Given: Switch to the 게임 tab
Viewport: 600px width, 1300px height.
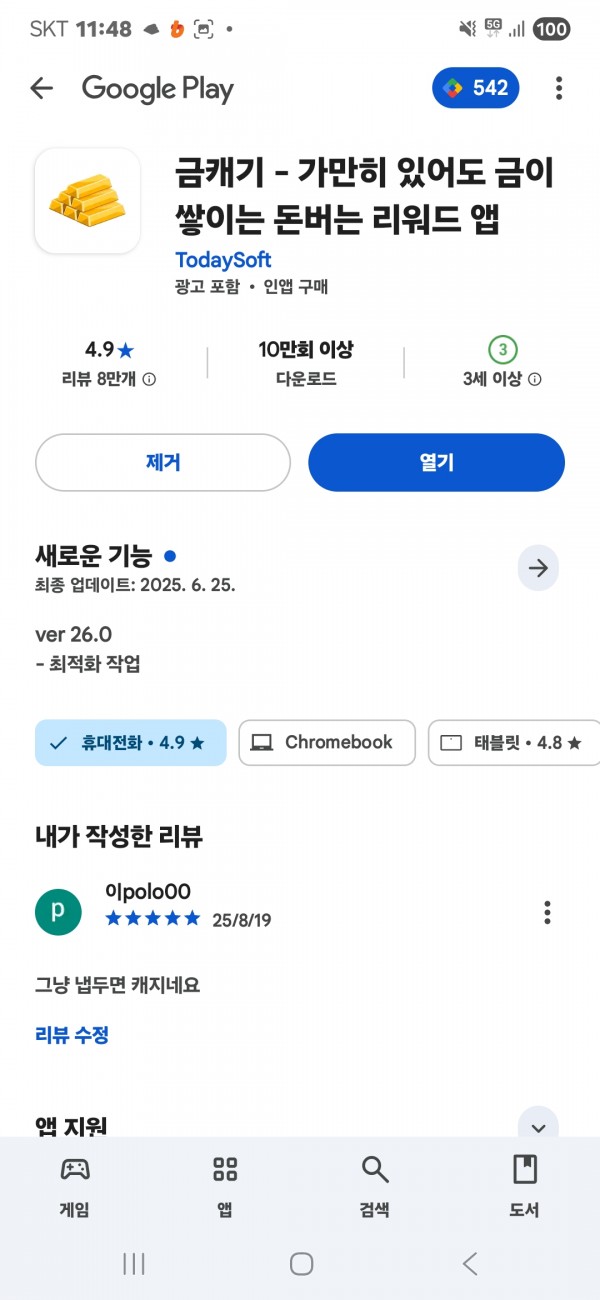Looking at the screenshot, I should [x=75, y=1187].
